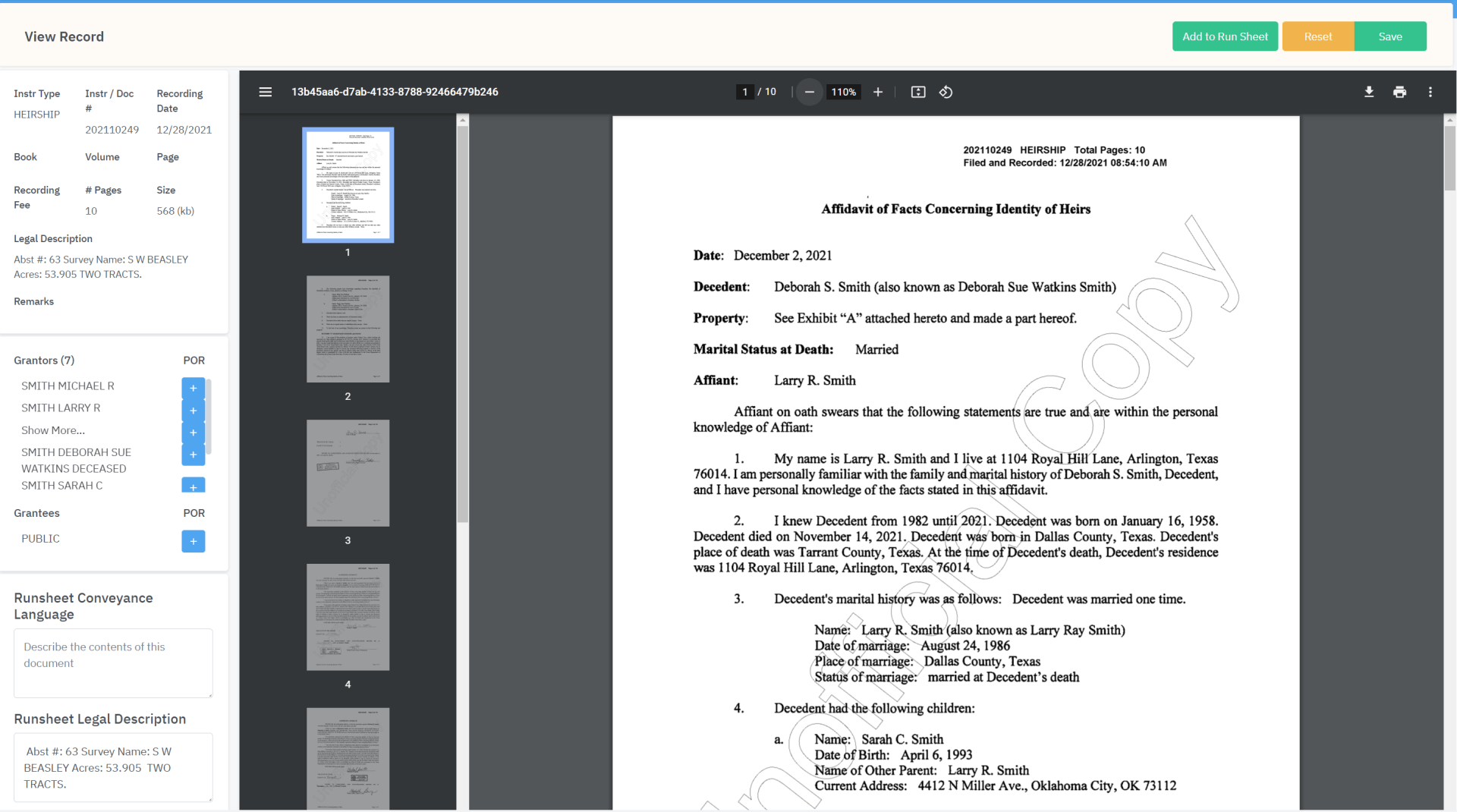Select grantor SMITH MICHAEL R
This screenshot has height=812, width=1457.
pyautogui.click(x=68, y=386)
